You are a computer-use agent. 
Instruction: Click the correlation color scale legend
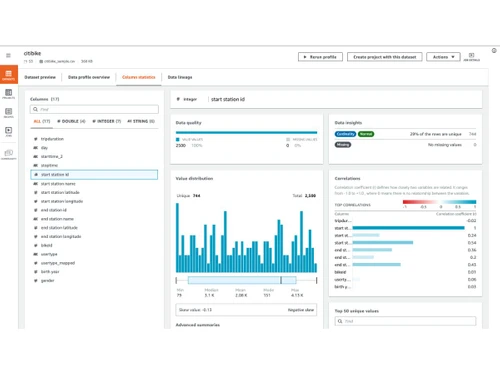pos(439,202)
